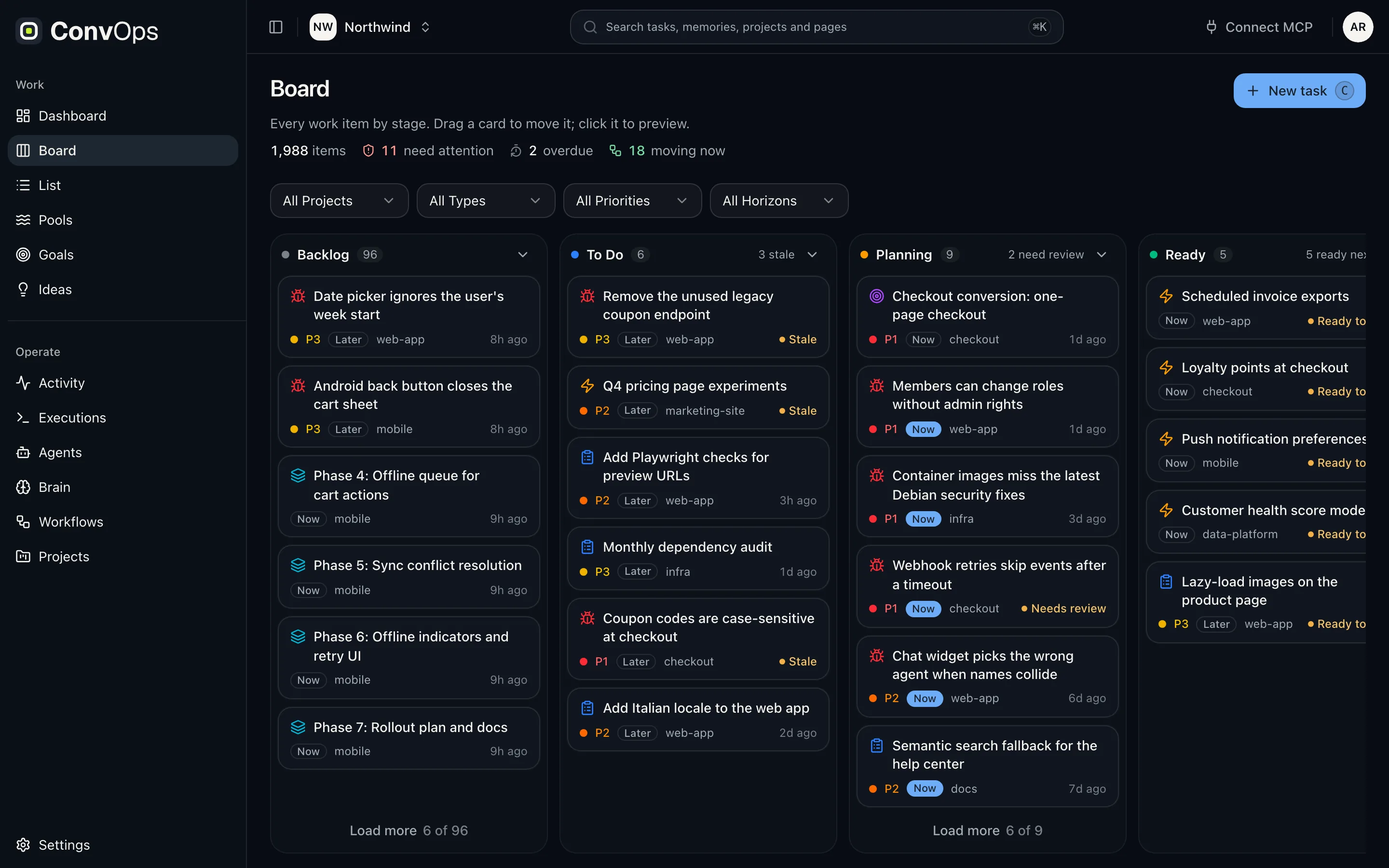
Task: Open the All Horizons filter dropdown
Action: 779,200
